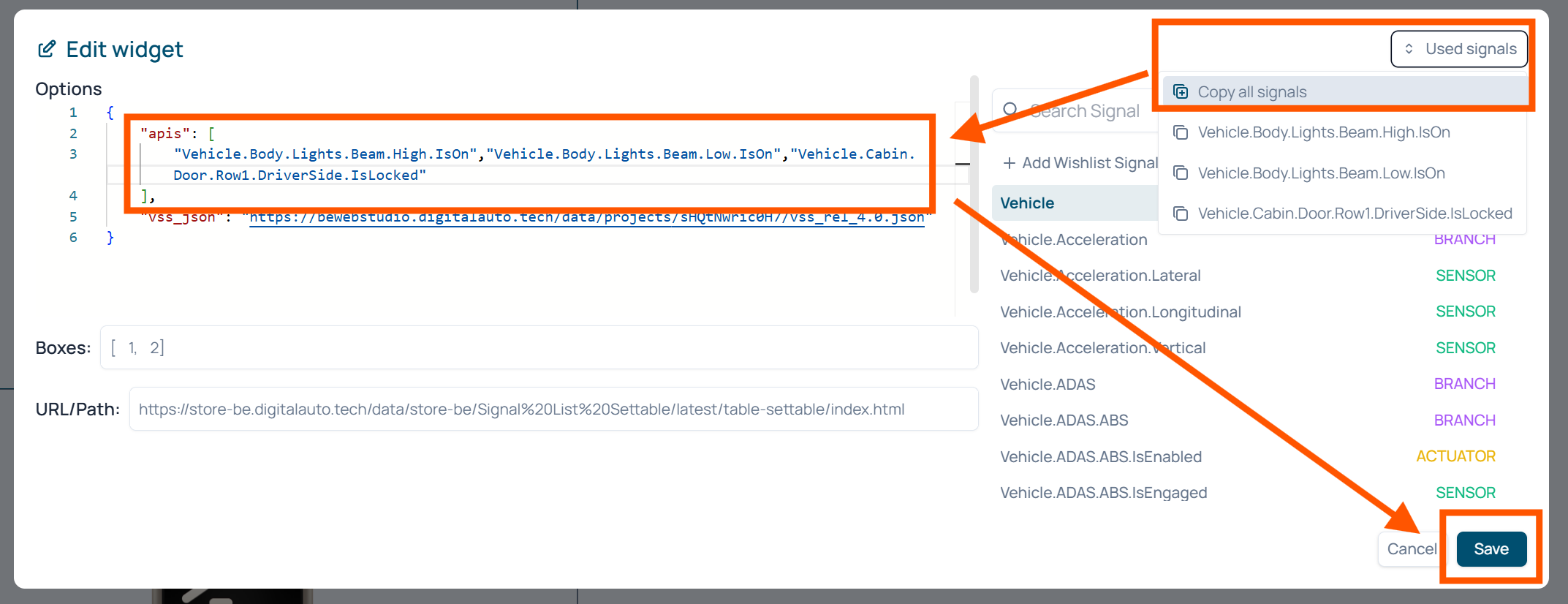Click the Copy all signals icon
Viewport: 1568px width, 604px height.
1180,92
